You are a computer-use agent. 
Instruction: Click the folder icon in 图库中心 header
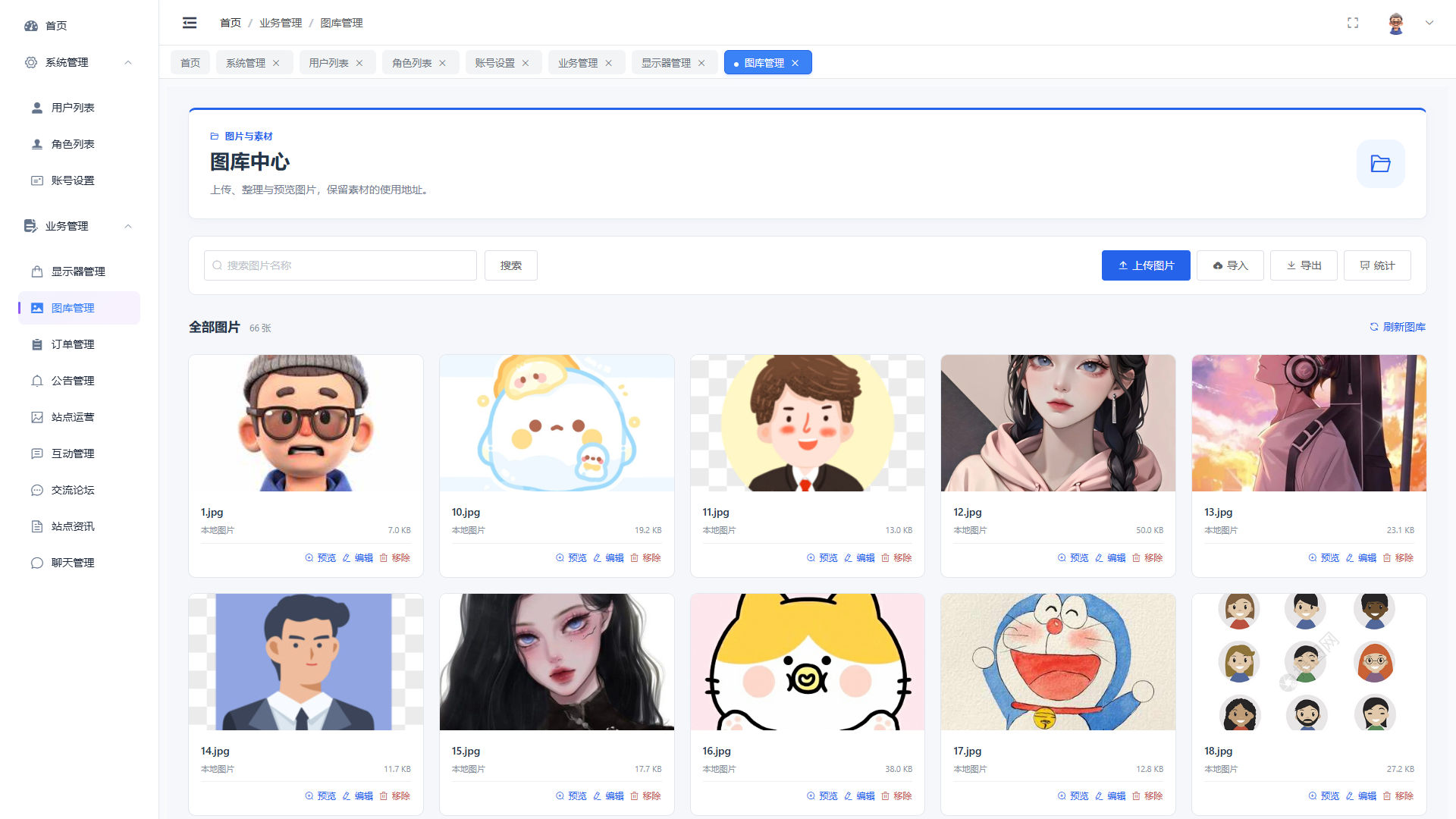point(1381,164)
